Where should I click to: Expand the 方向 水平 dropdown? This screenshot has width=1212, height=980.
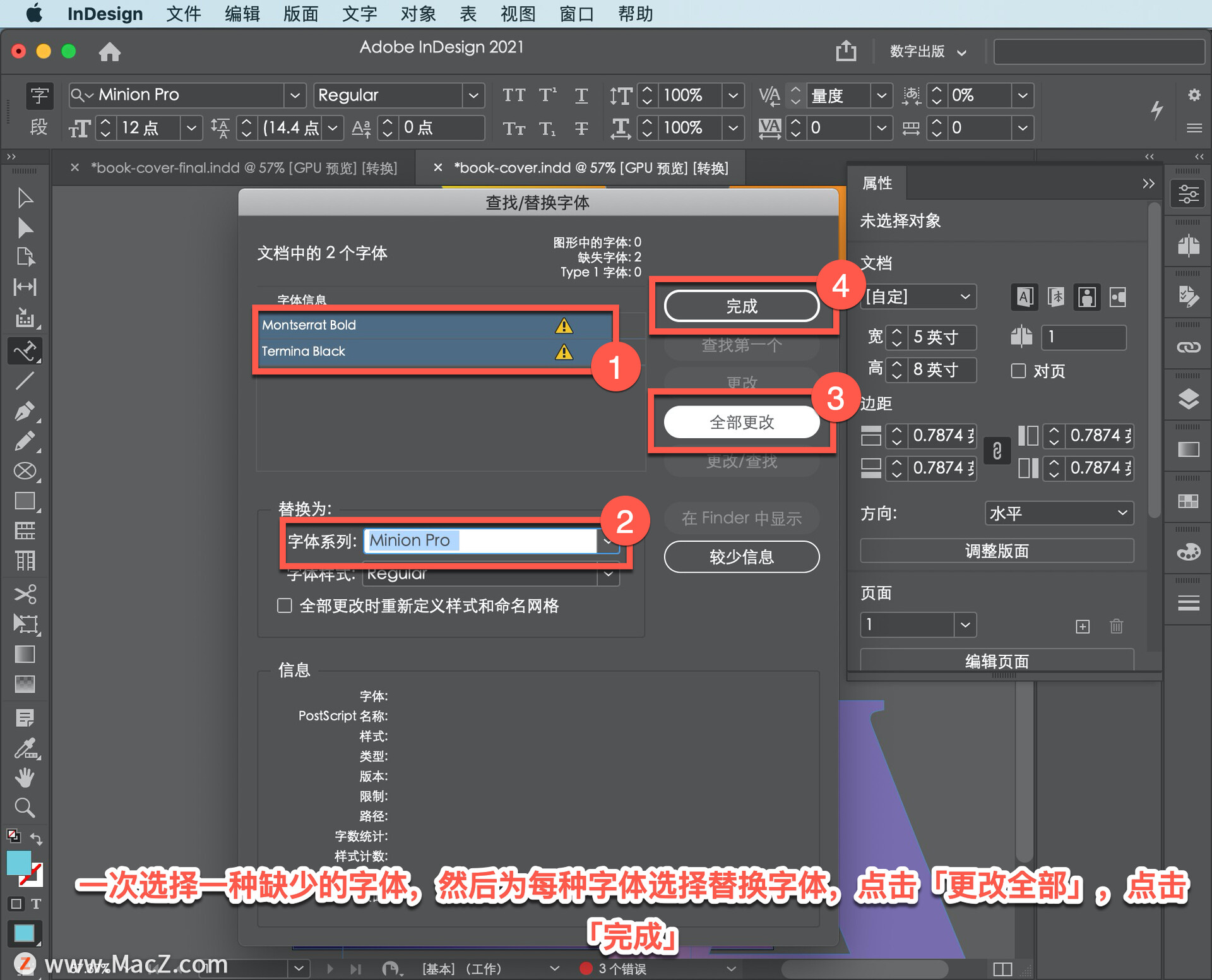click(1058, 513)
